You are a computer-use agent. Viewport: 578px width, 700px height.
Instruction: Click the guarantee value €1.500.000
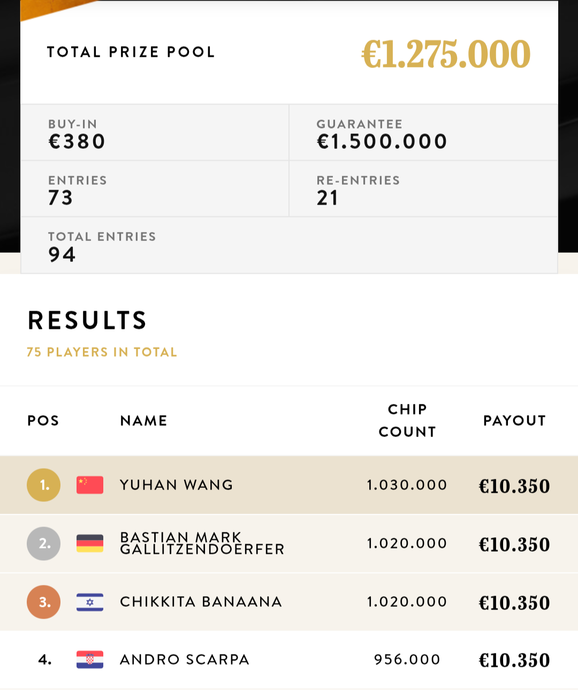pyautogui.click(x=382, y=142)
